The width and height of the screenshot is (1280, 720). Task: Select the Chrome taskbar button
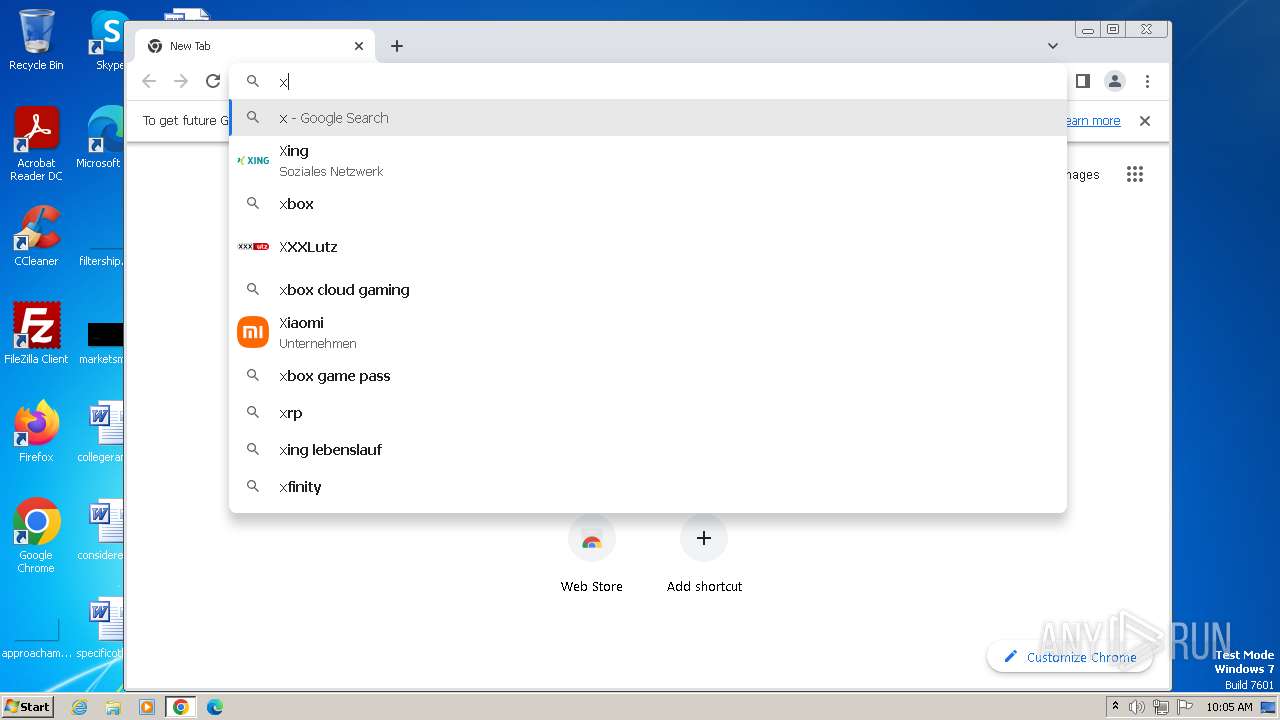click(181, 707)
